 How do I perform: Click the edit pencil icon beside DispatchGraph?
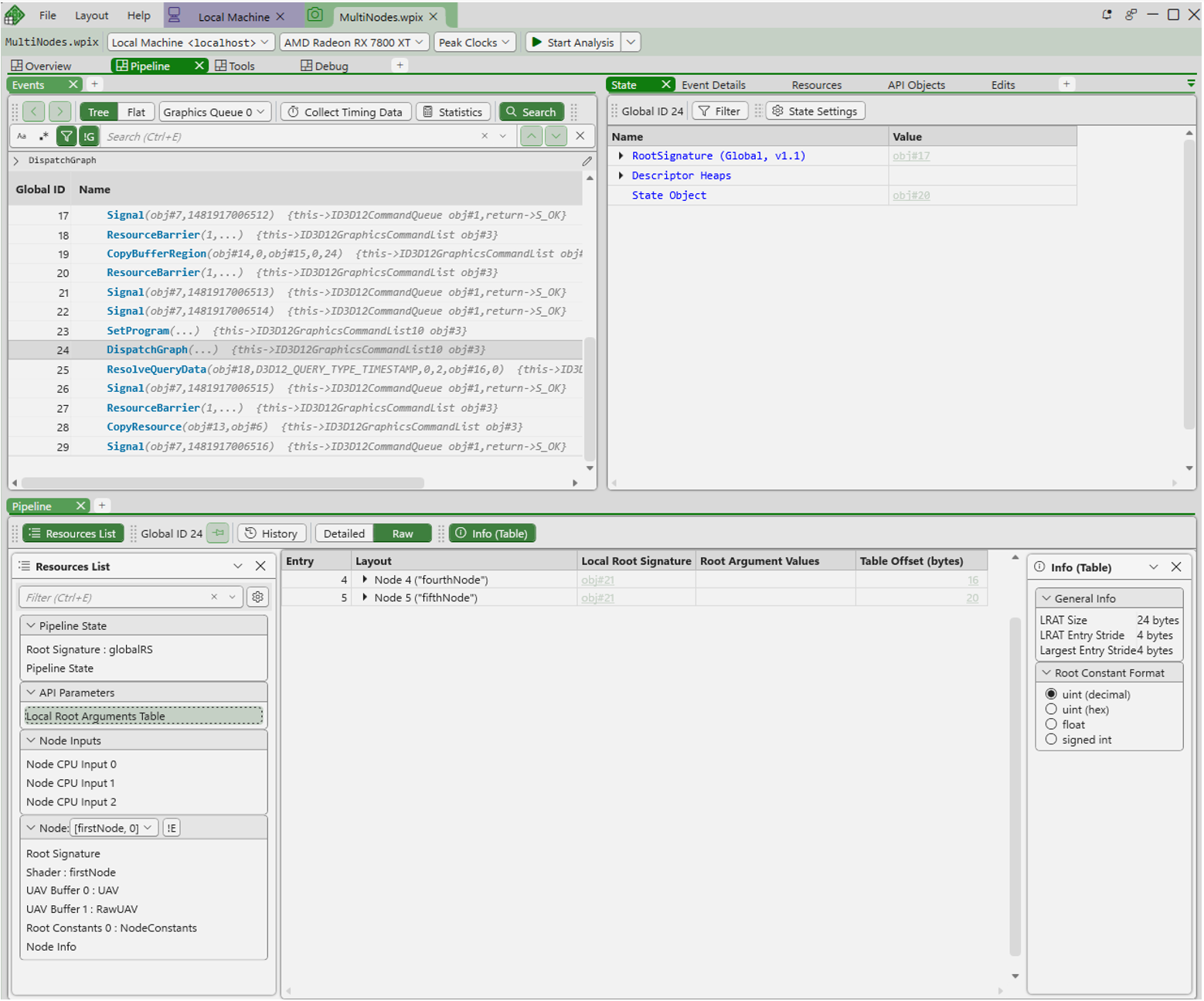[x=587, y=161]
